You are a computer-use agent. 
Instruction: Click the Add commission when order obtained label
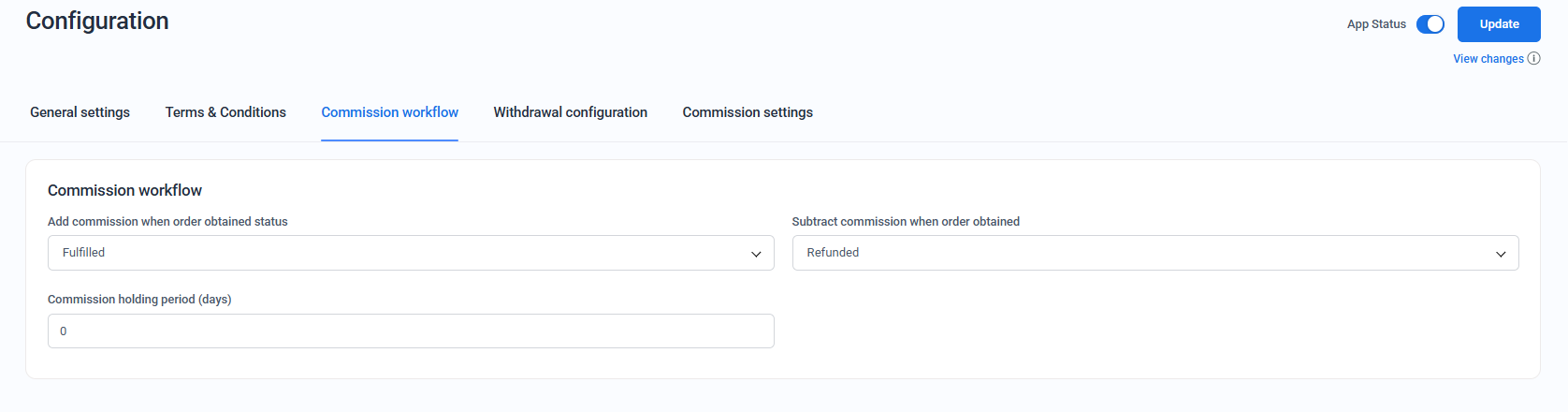click(x=167, y=222)
